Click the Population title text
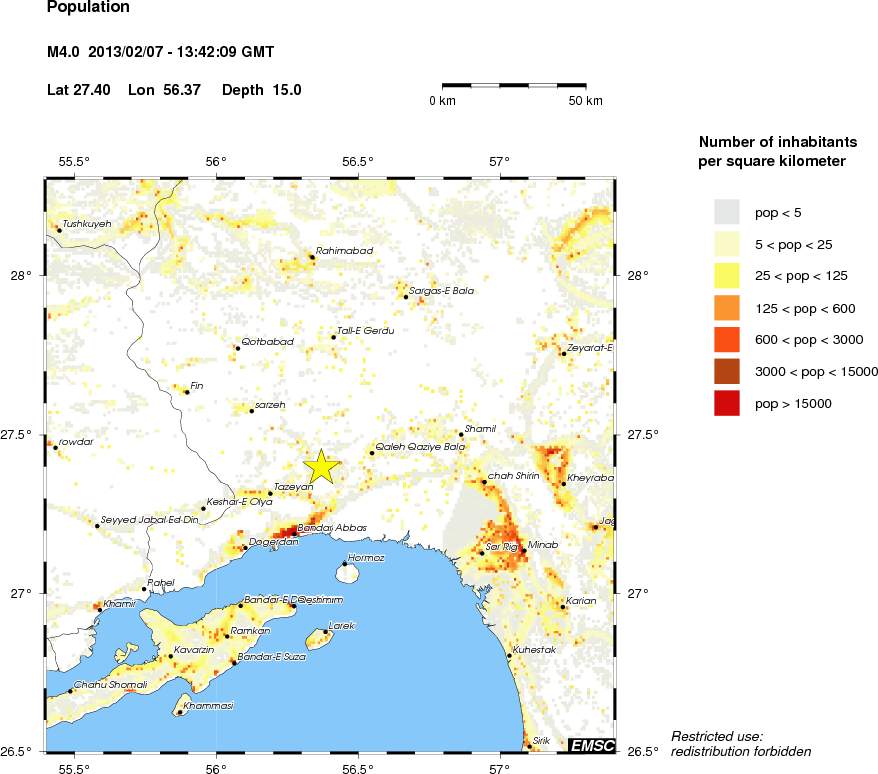878x774 pixels. coord(88,7)
